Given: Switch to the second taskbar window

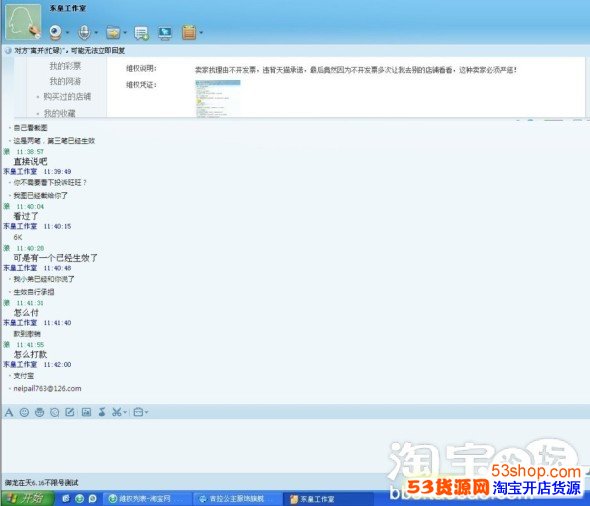Looking at the screenshot, I should 237,499.
